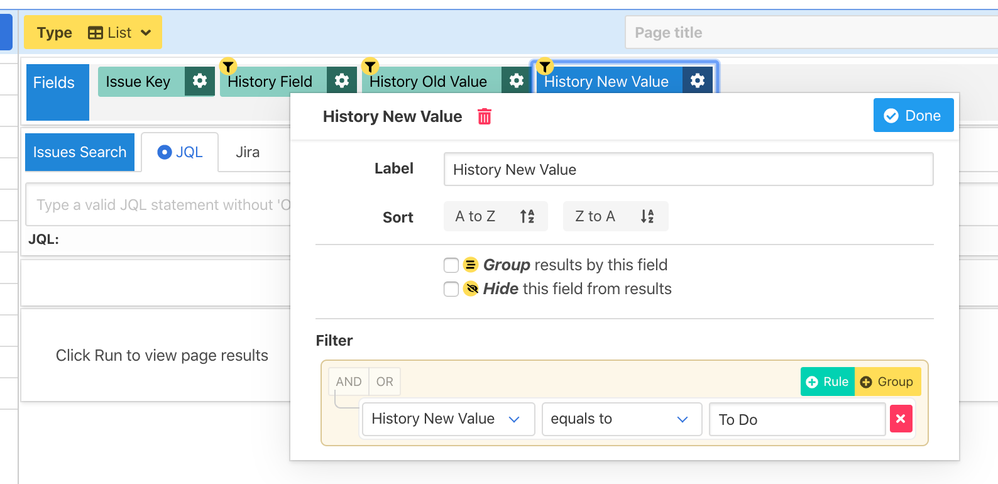Delete field with red trash icon
This screenshot has height=484, width=998.
[x=485, y=117]
